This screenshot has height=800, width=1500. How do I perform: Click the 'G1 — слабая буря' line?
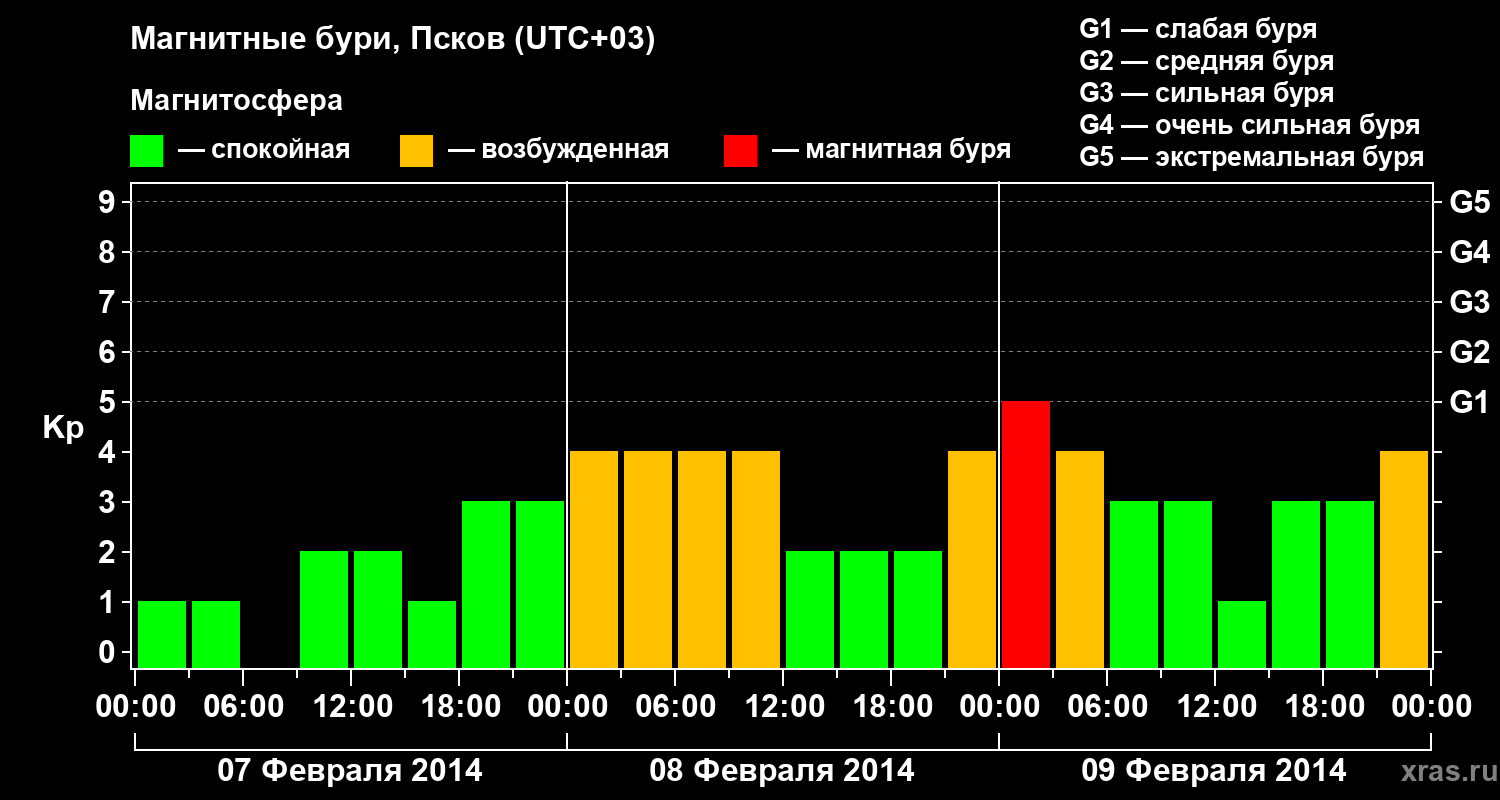pos(1199,29)
